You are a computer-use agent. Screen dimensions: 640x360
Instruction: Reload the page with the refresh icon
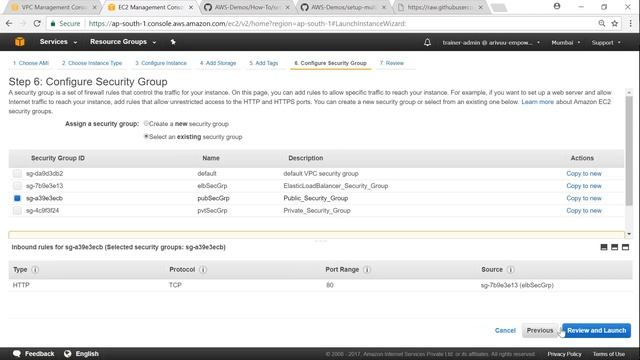tap(37, 24)
